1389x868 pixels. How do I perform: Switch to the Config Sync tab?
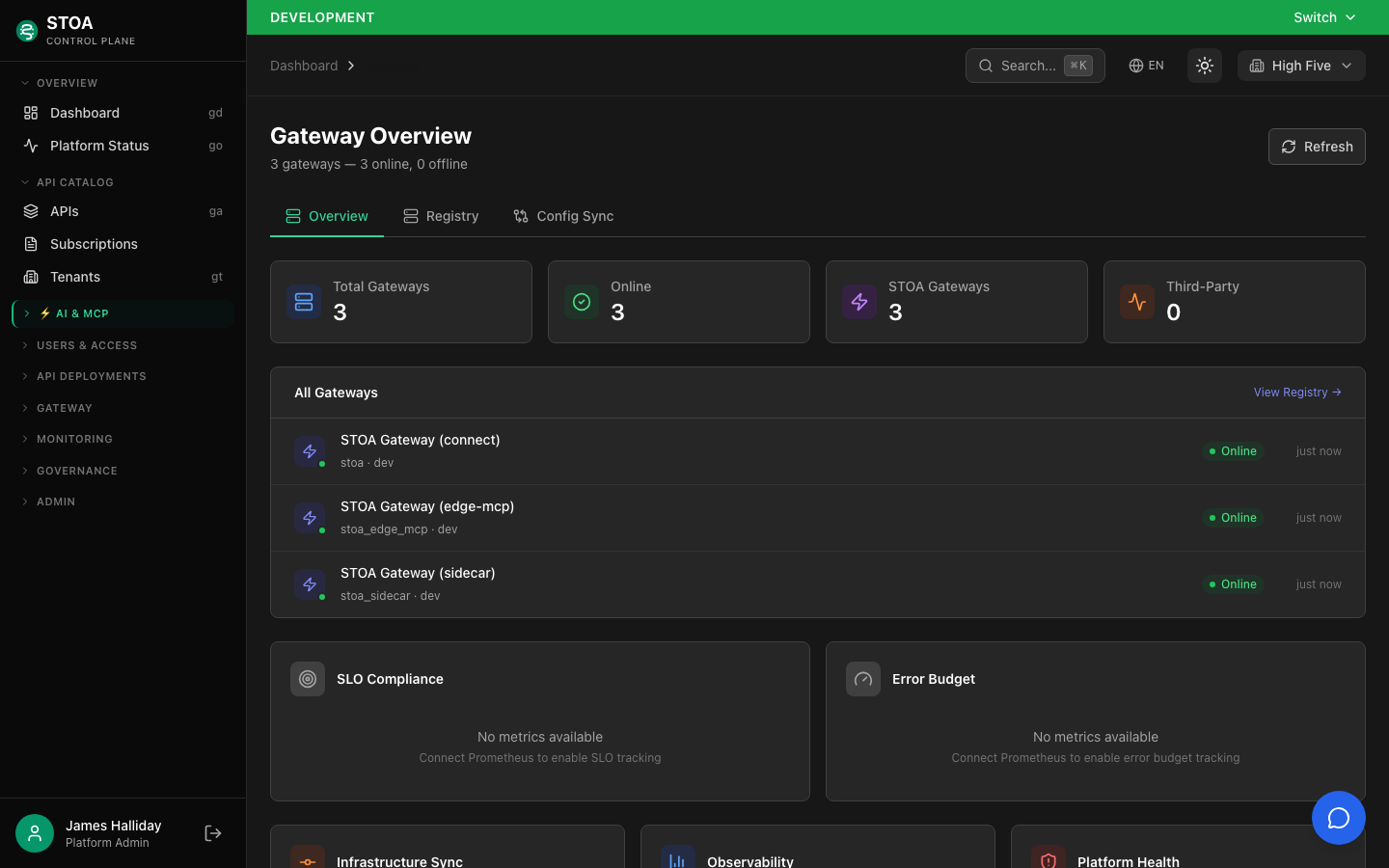[x=563, y=216]
